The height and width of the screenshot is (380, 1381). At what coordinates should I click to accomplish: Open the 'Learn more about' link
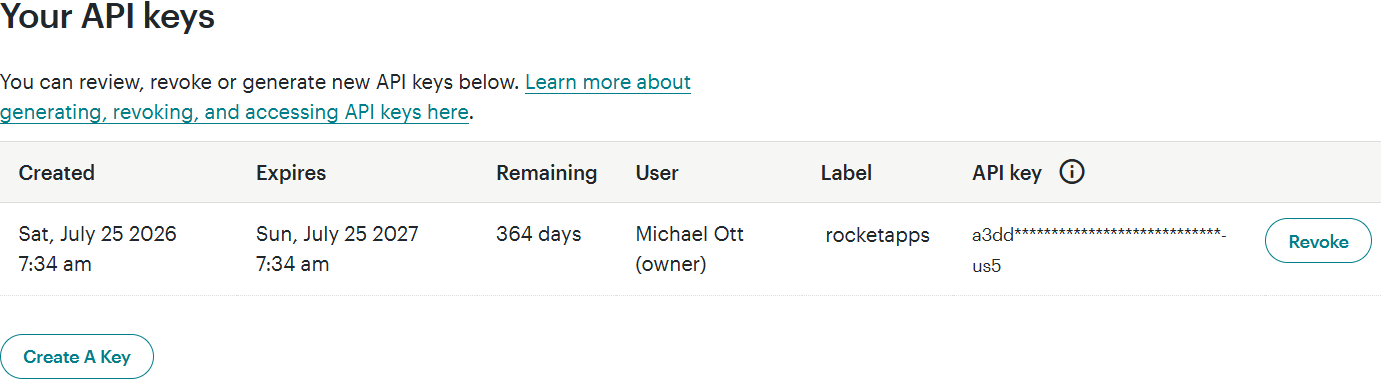608,81
